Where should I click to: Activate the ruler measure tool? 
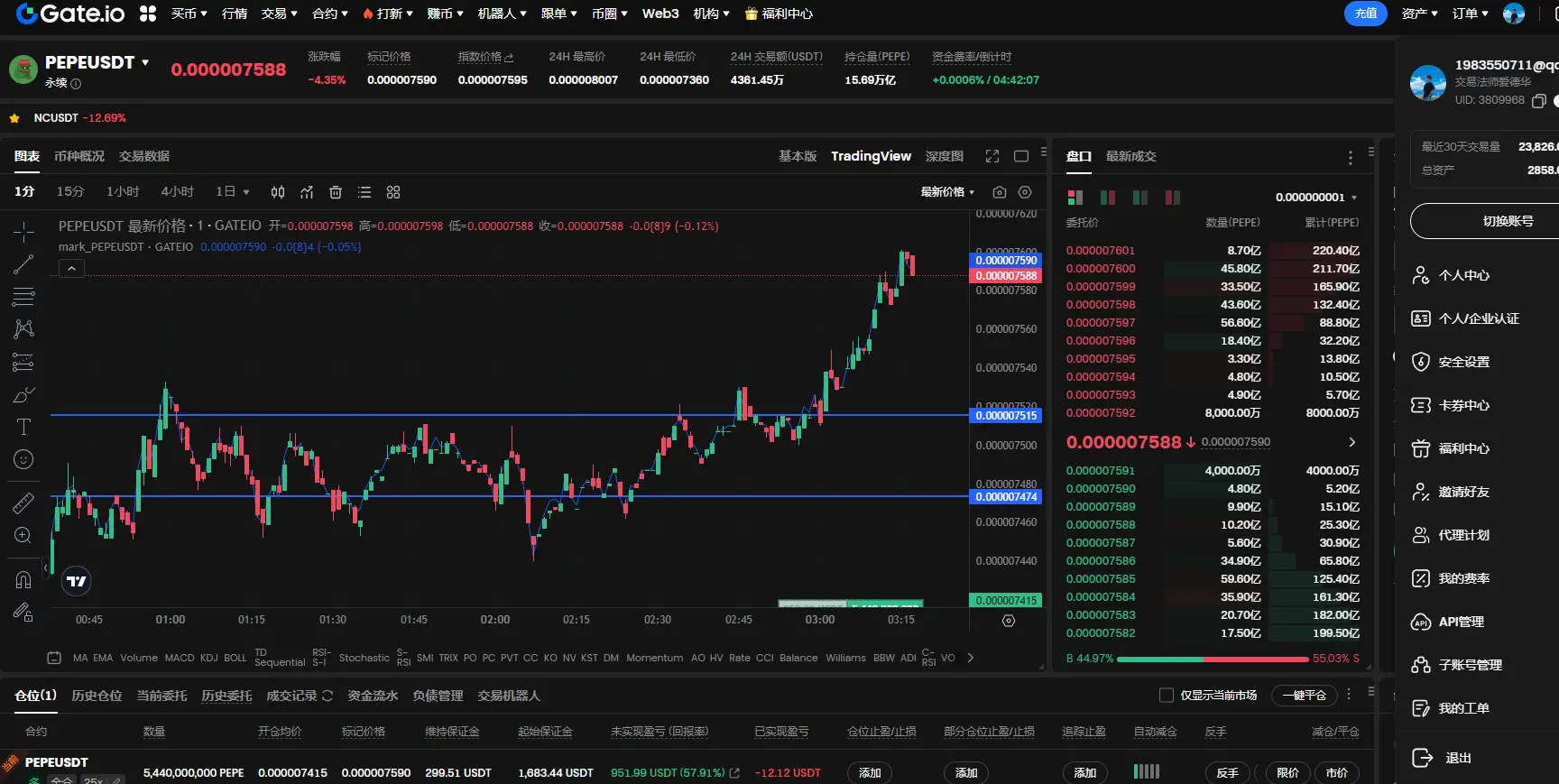[23, 503]
